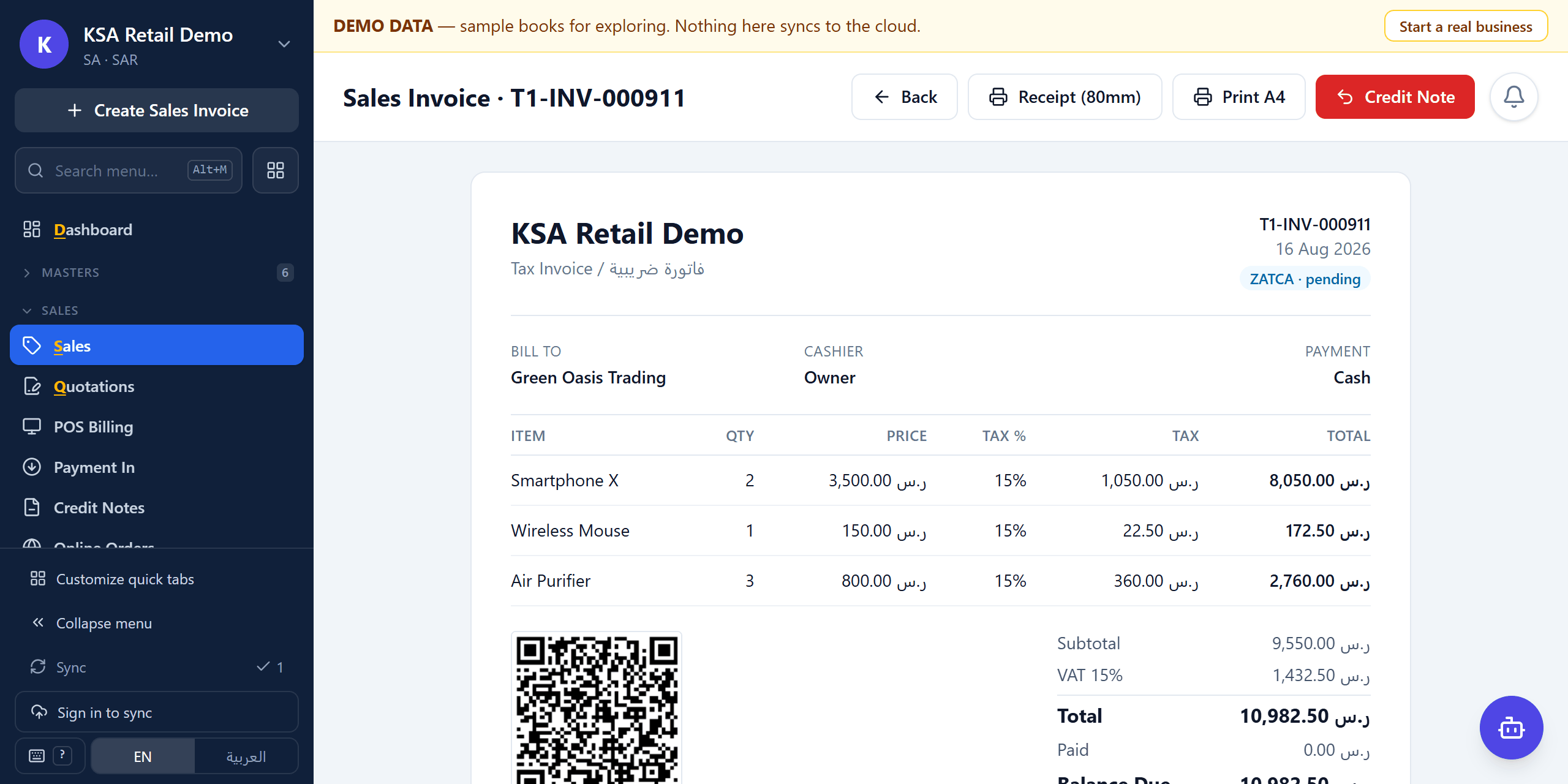The width and height of the screenshot is (1568, 784).
Task: Click Print A4 button
Action: (1239, 97)
